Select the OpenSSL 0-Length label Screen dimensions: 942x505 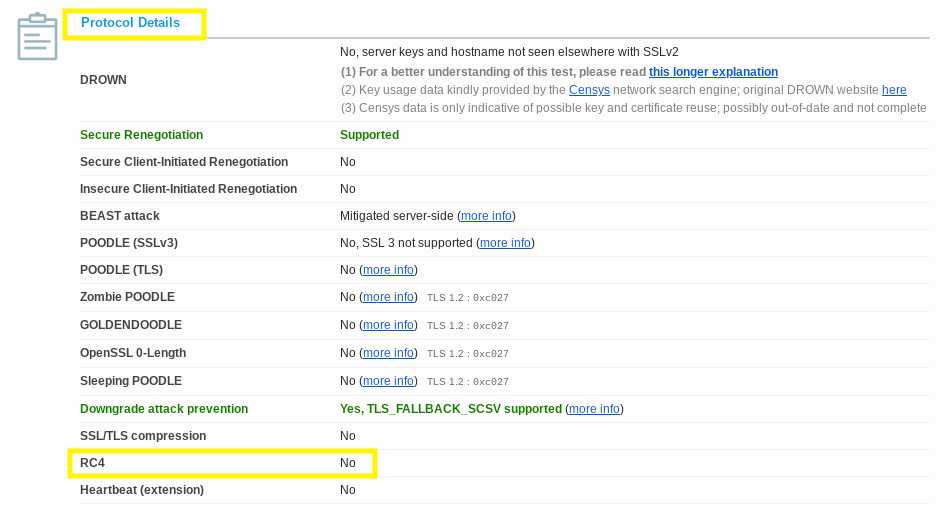(133, 353)
